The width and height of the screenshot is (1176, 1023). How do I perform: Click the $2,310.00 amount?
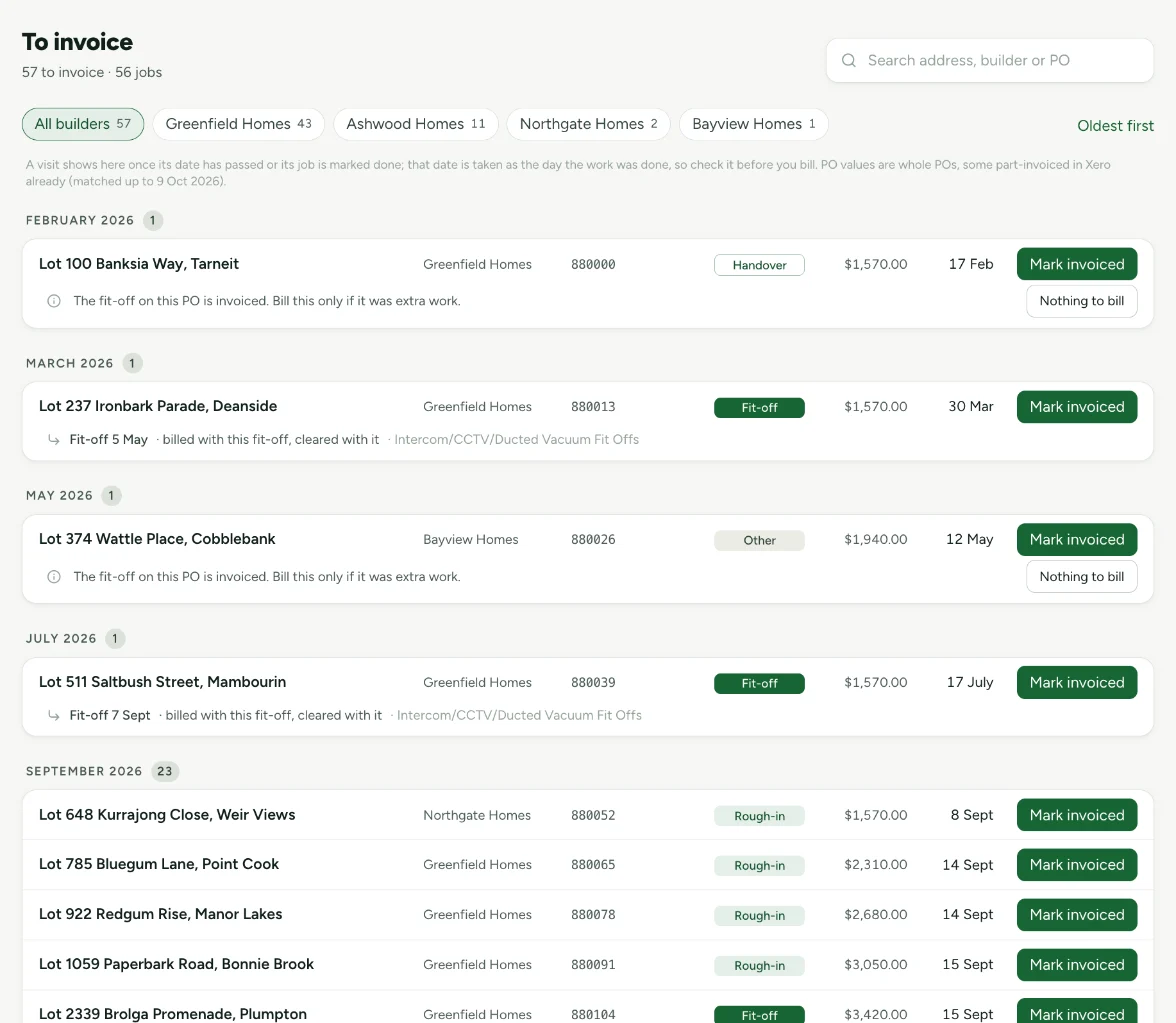(x=875, y=865)
